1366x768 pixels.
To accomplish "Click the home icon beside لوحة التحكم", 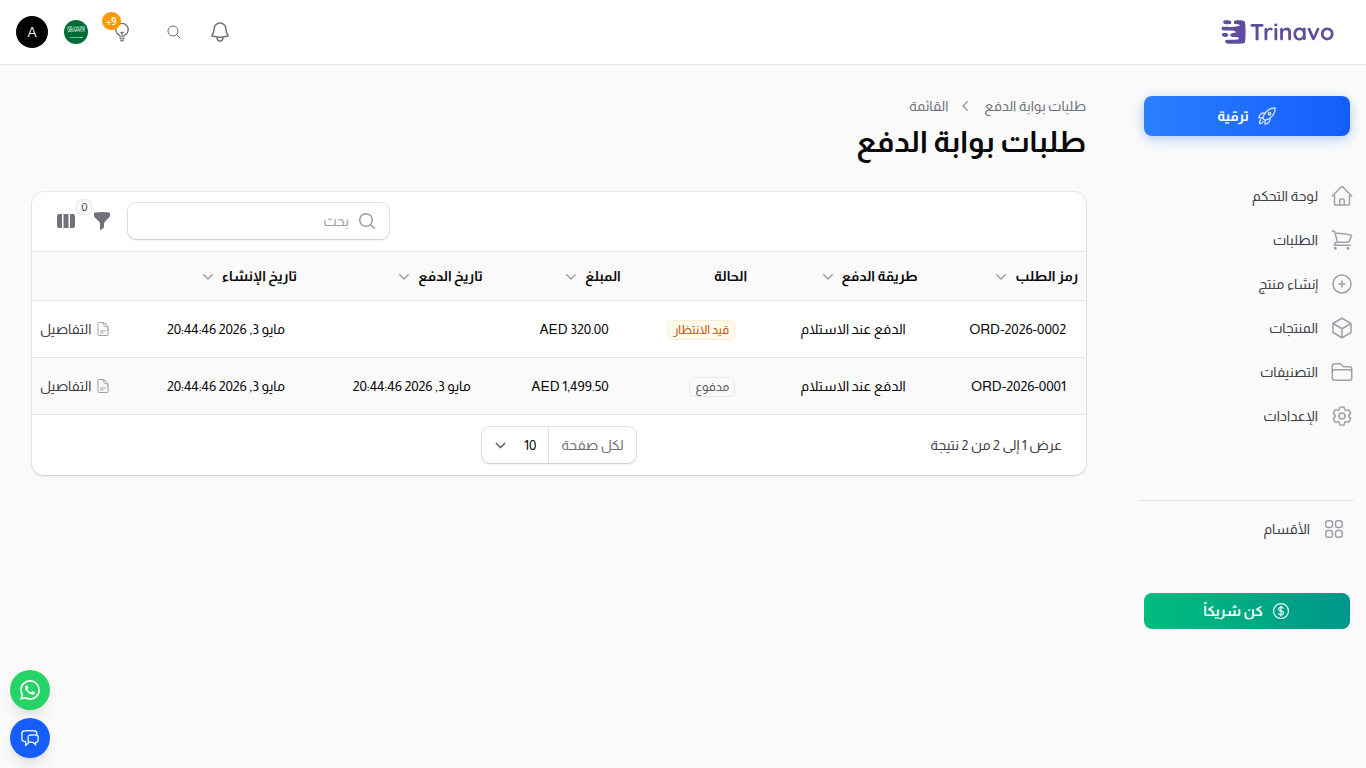I will coord(1342,196).
